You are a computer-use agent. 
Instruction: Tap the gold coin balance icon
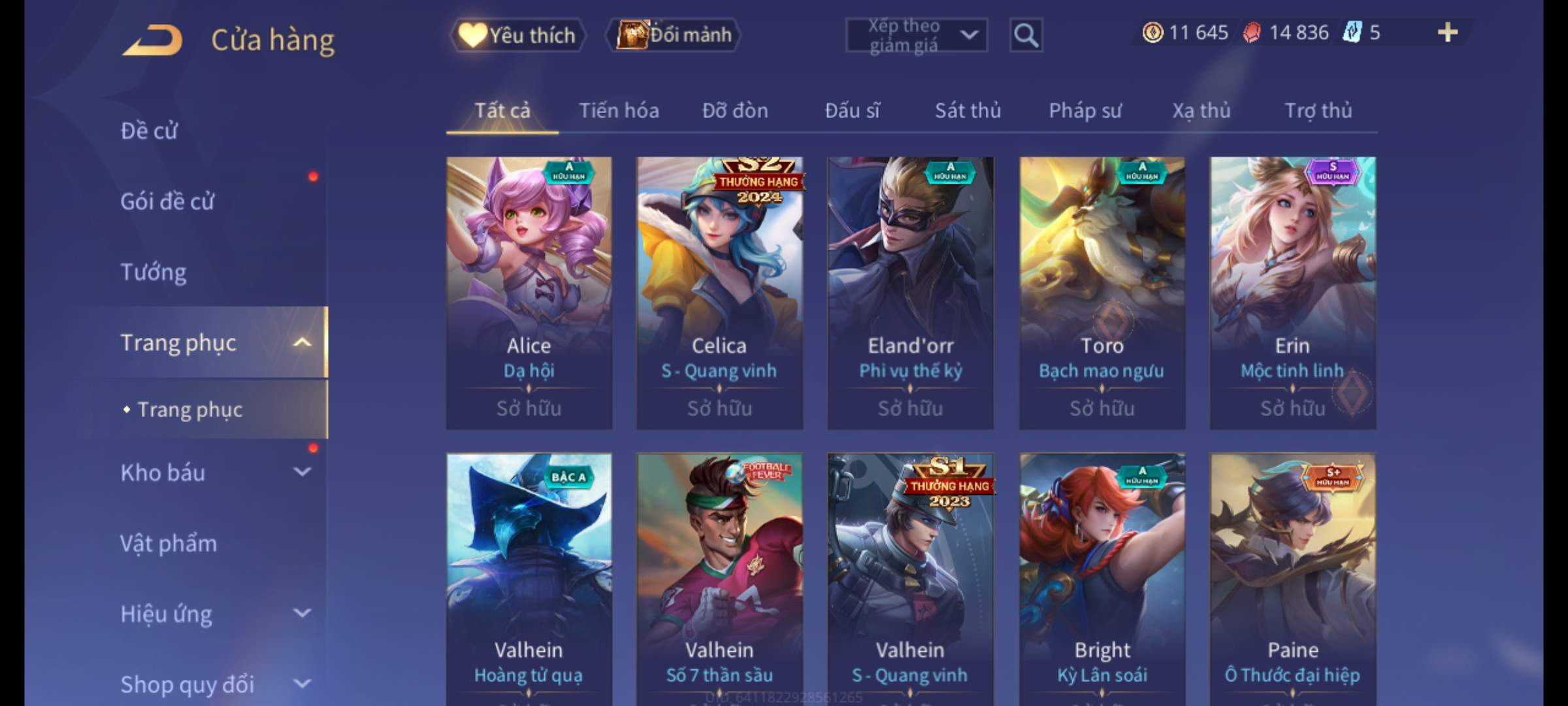[1152, 33]
